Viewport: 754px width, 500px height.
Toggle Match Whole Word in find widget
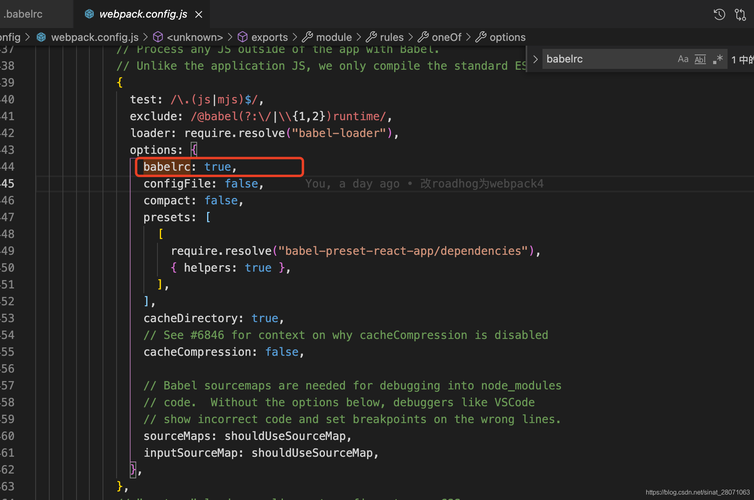pos(700,59)
